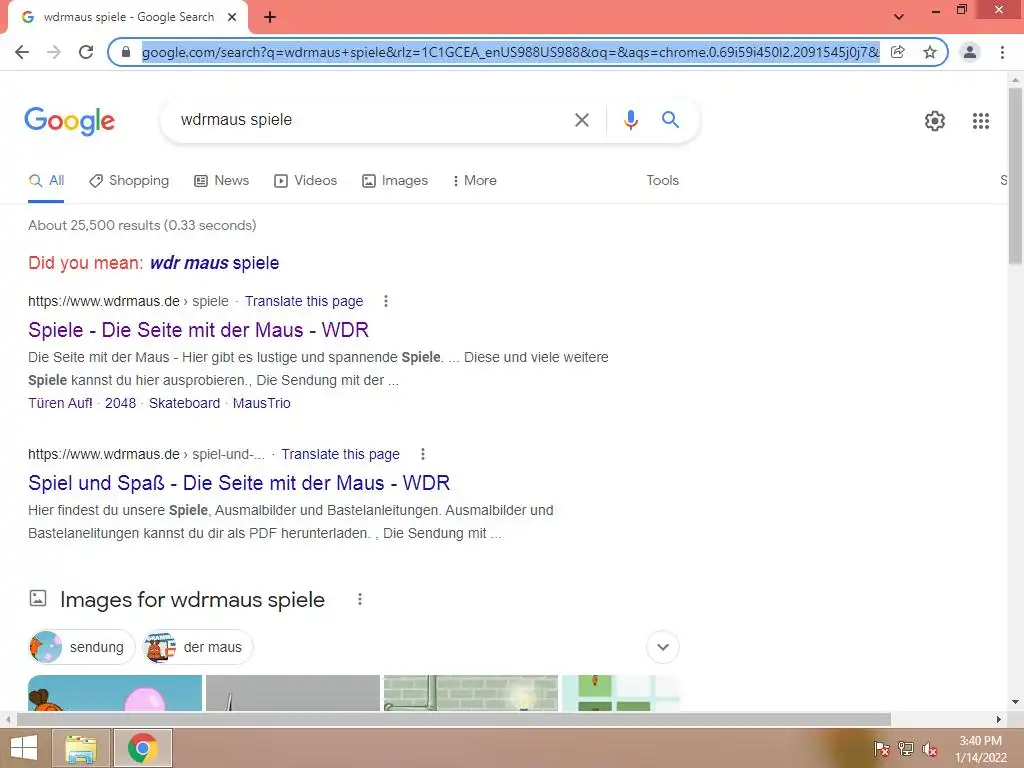Open the Türen Auf! sitelink

coord(60,404)
